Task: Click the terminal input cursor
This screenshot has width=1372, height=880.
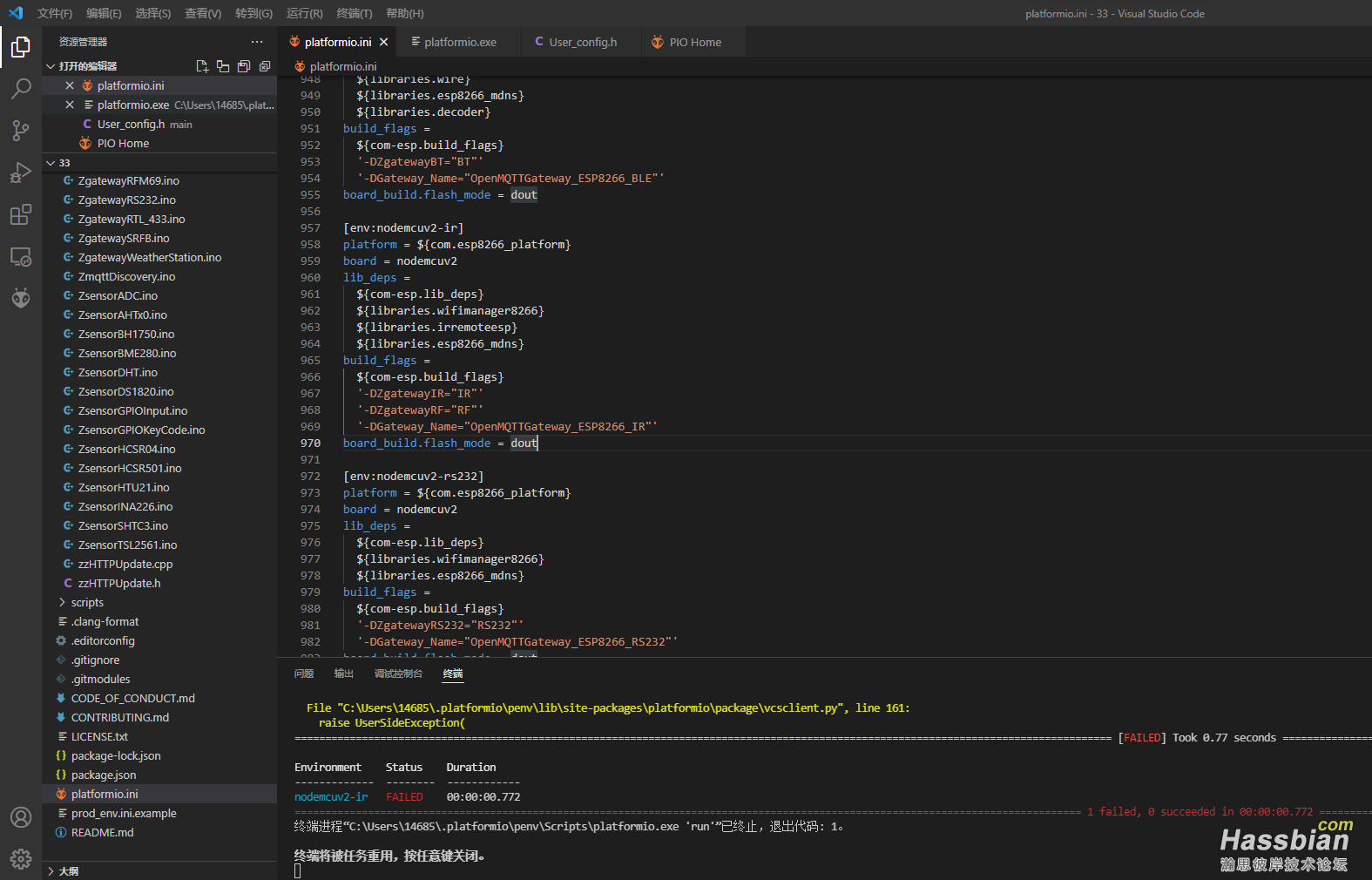Action: tap(297, 870)
